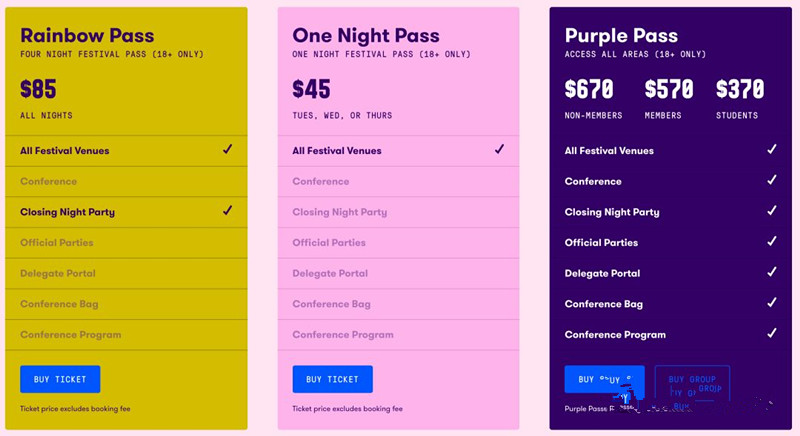This screenshot has width=800, height=436.
Task: Click the Rainbow Pass Closing Night Party checkmark
Action: (228, 211)
